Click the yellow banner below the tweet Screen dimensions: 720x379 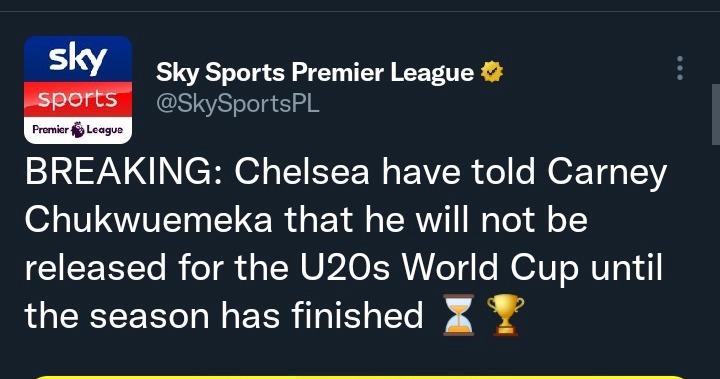coord(360,377)
